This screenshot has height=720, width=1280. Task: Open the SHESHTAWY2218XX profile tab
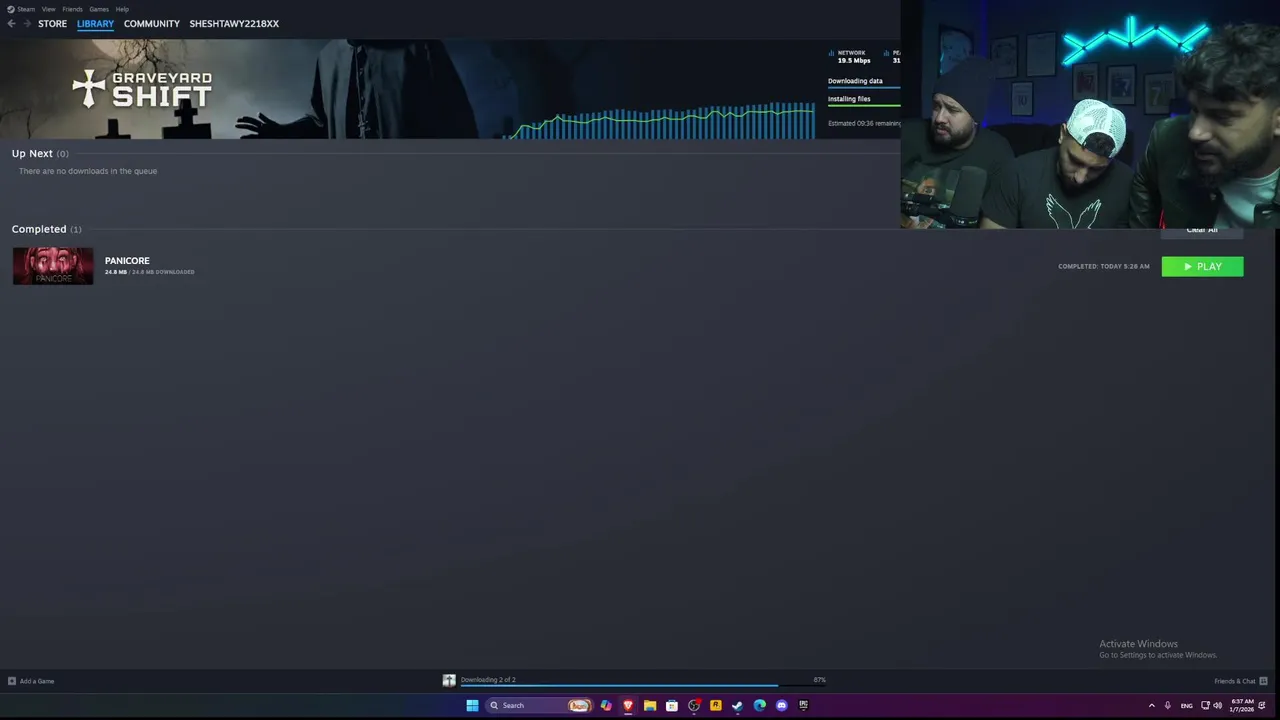234,24
